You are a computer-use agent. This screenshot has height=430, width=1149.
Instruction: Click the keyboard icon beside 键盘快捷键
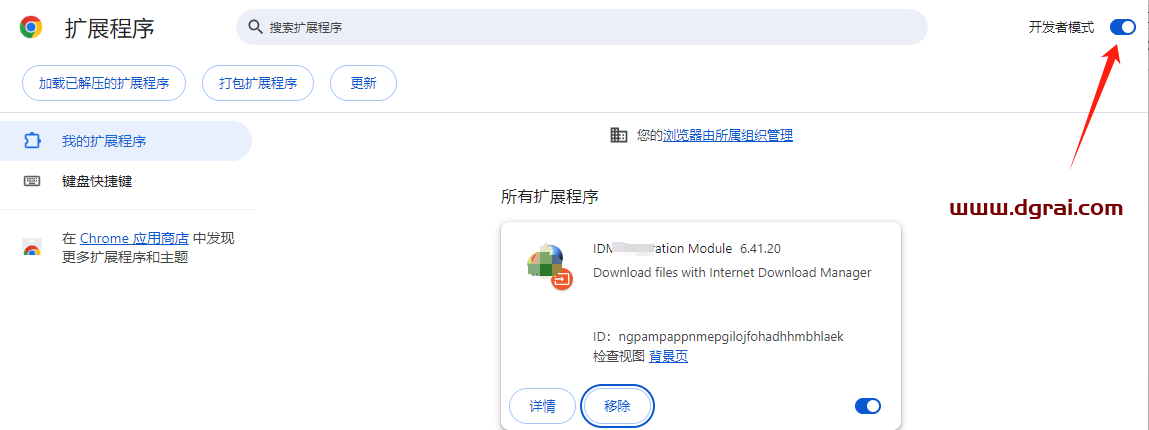tap(32, 181)
